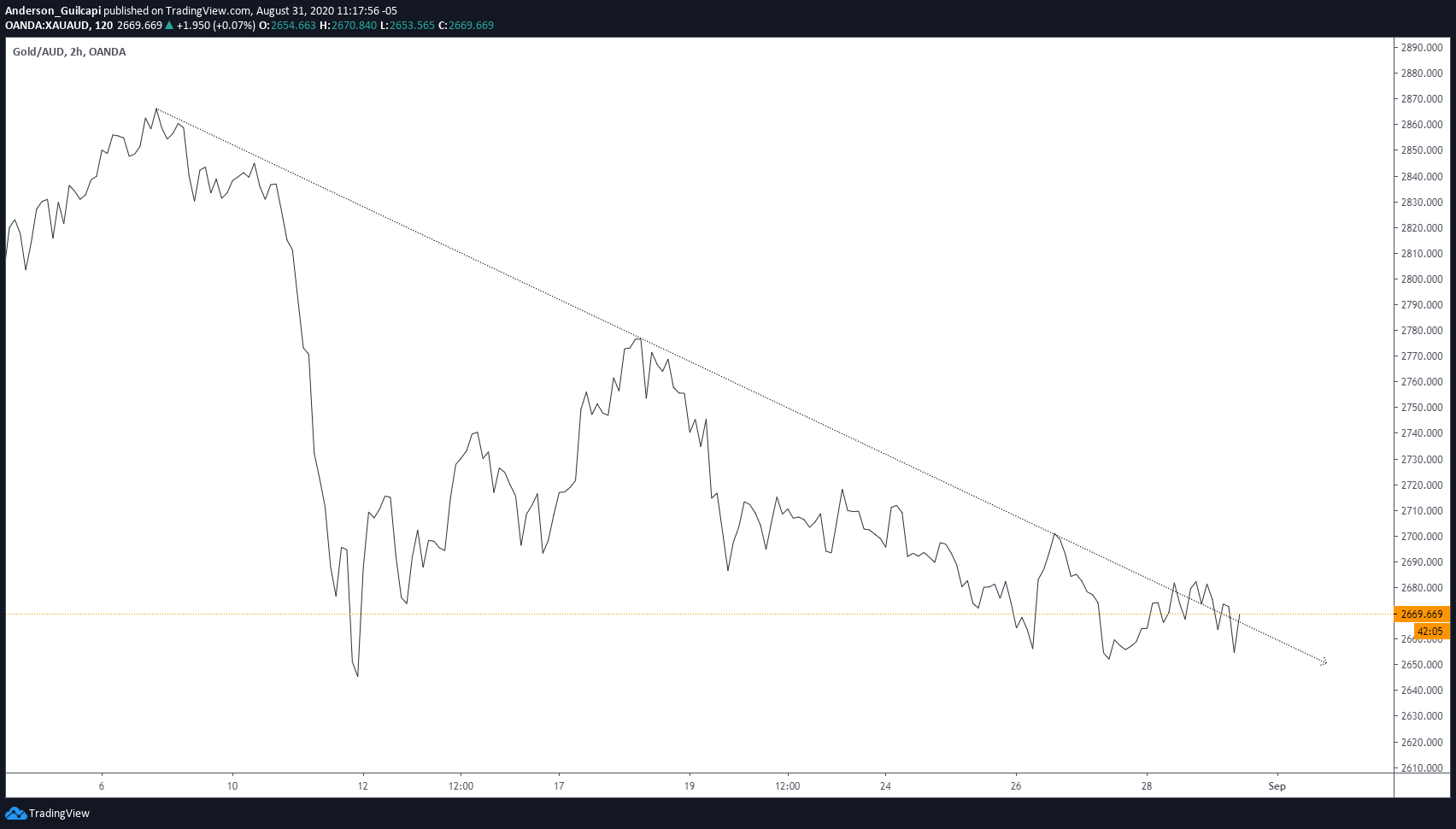Click the Sep date label on time axis
The width and height of the screenshot is (1456, 829).
click(1277, 785)
